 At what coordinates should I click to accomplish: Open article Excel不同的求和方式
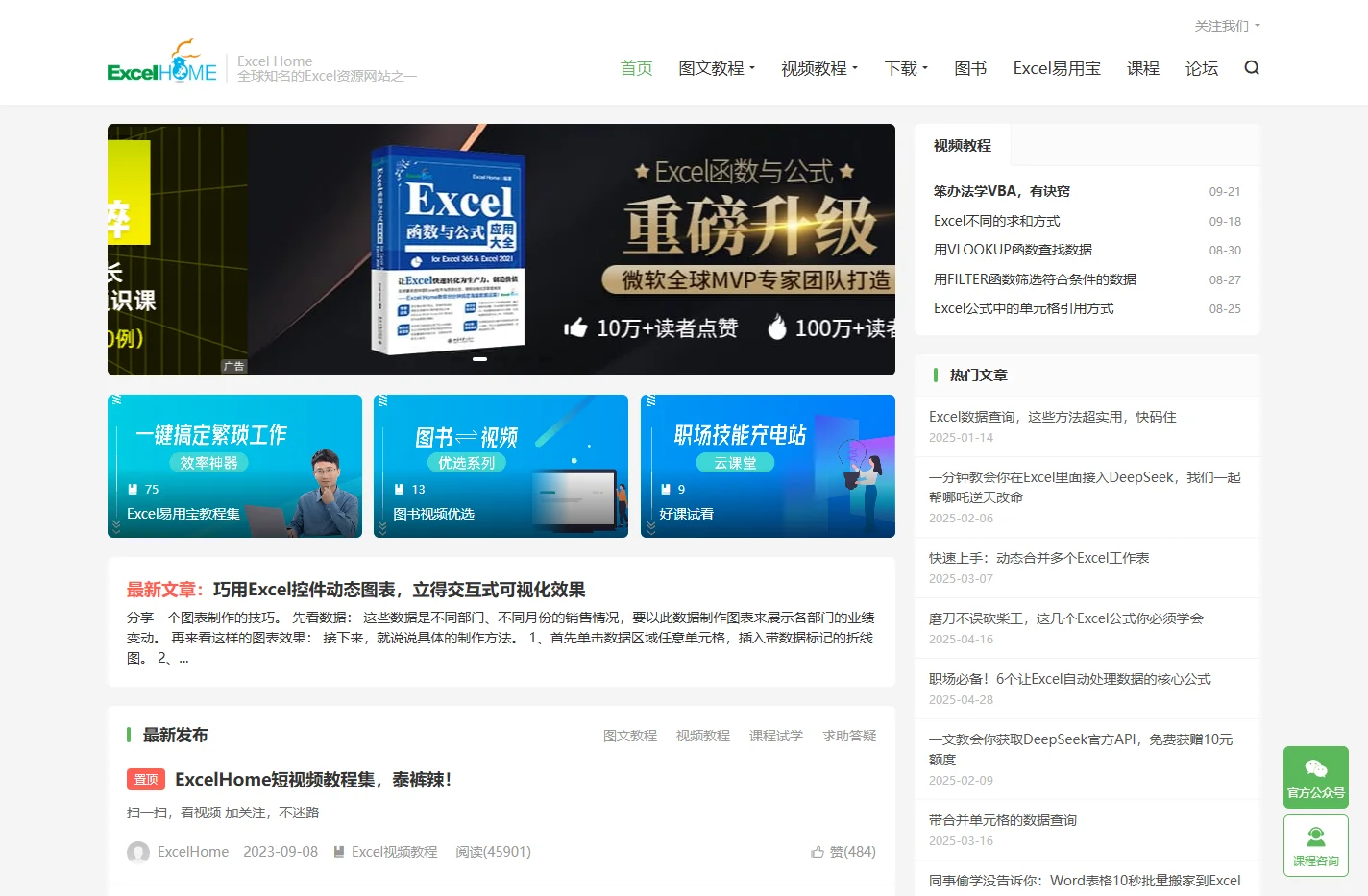click(x=997, y=221)
